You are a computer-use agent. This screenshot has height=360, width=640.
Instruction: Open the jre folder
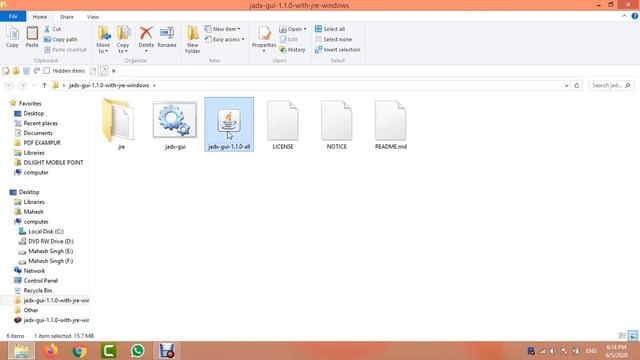[121, 124]
